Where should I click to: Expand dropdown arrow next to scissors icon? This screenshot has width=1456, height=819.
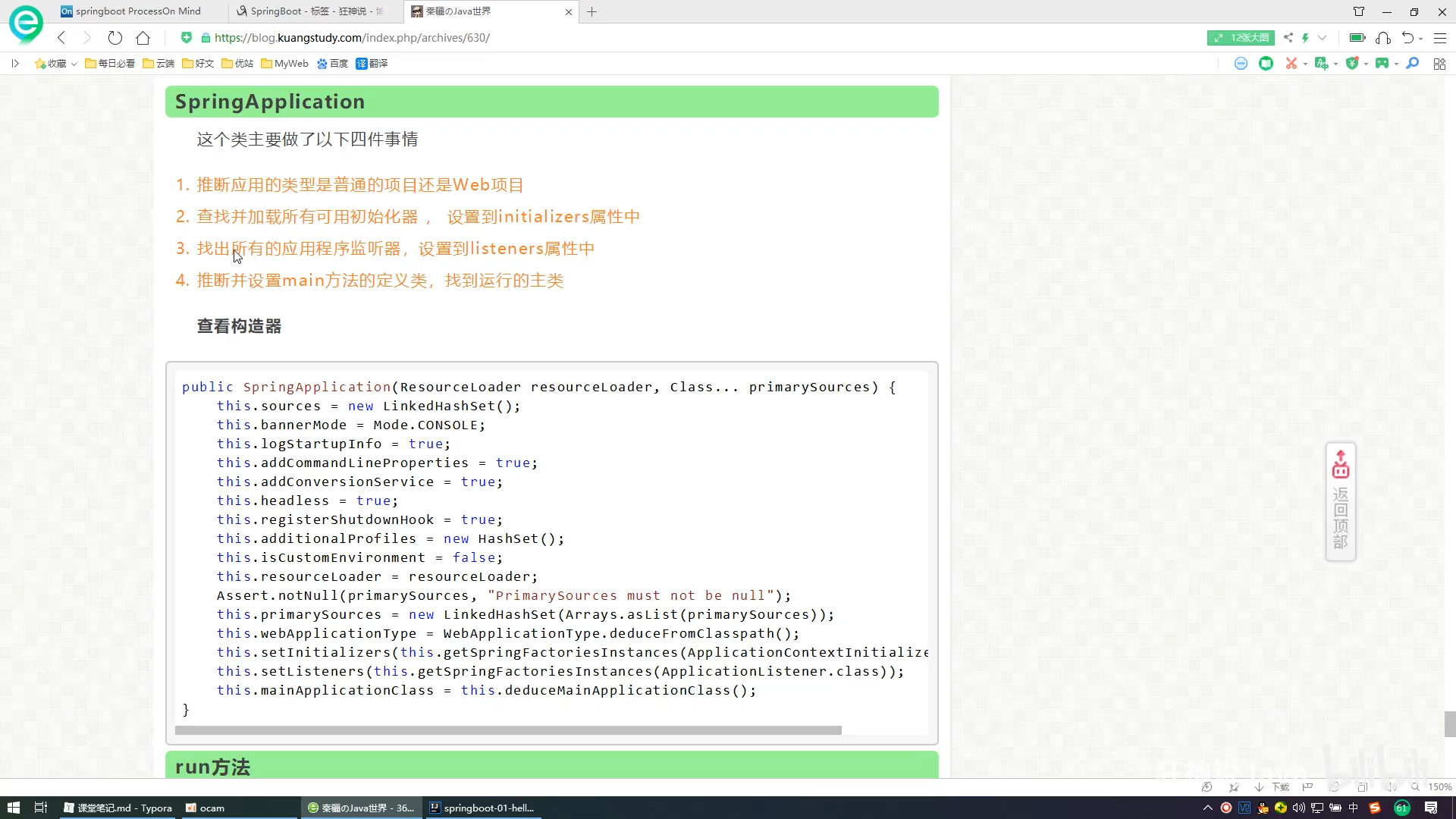coord(1305,64)
